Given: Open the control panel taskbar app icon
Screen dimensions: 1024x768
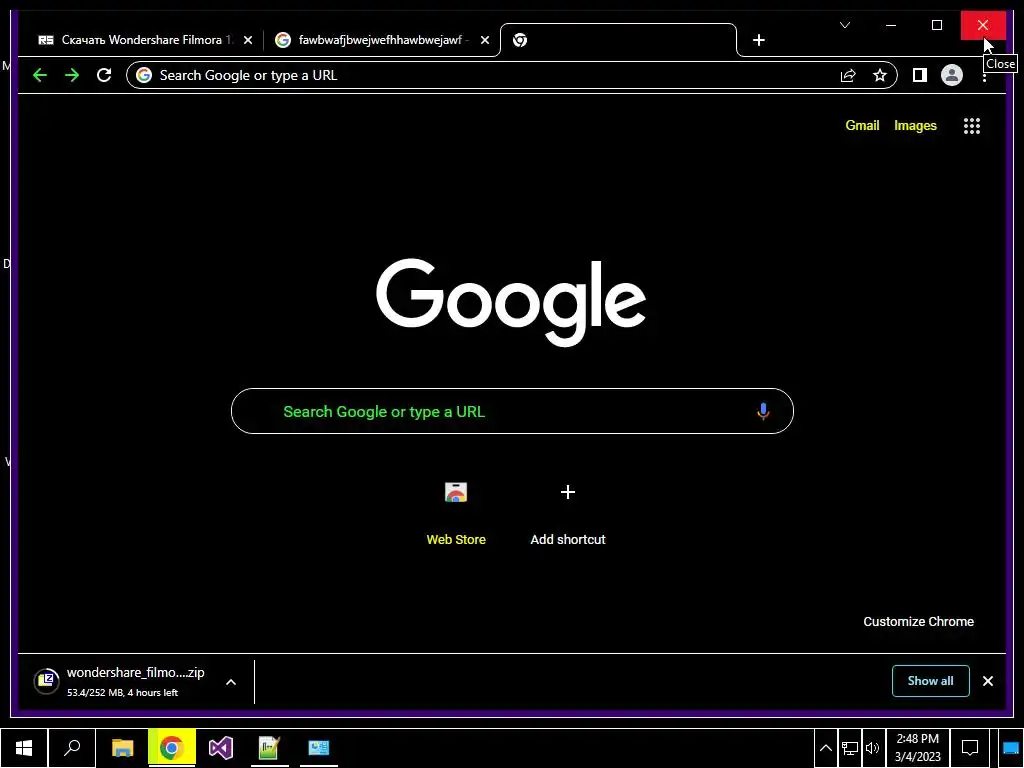Looking at the screenshot, I should pos(319,748).
